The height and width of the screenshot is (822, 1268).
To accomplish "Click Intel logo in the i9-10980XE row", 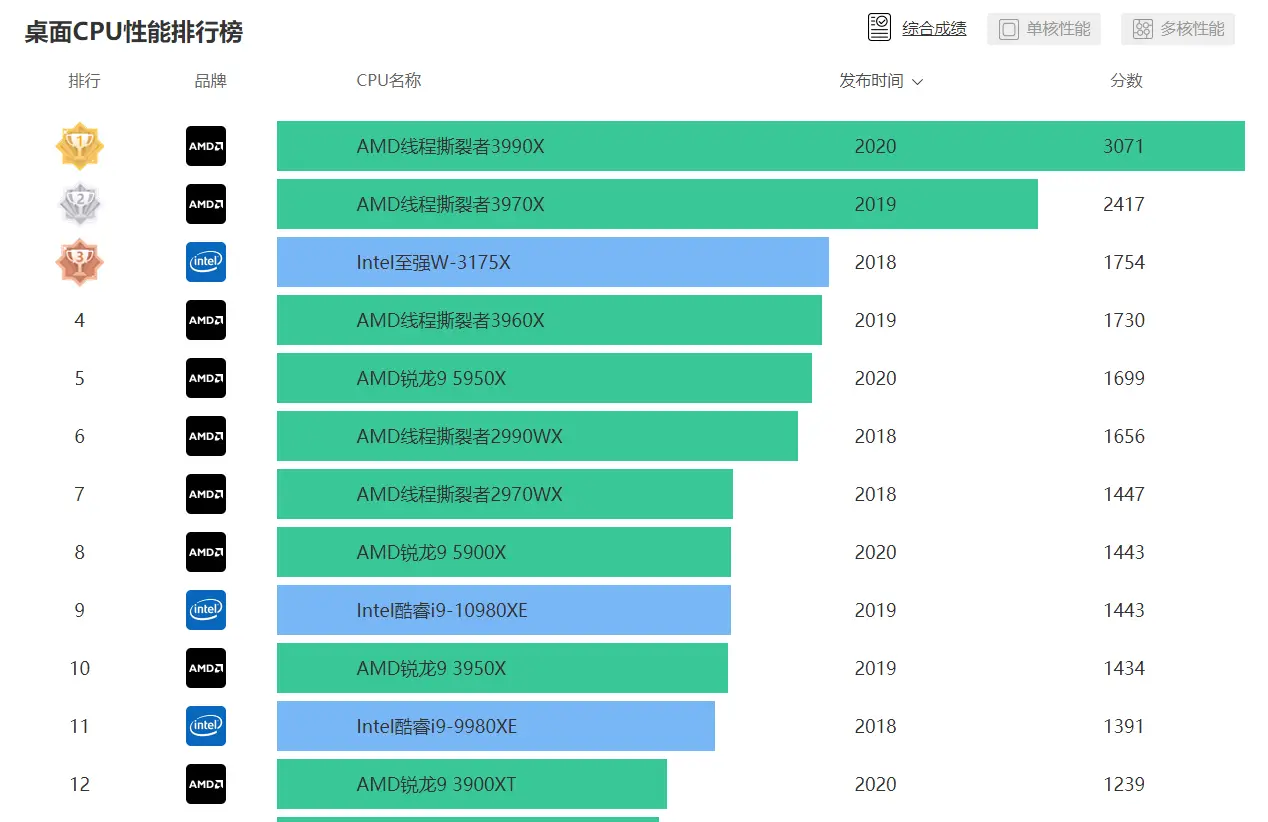I will (206, 610).
